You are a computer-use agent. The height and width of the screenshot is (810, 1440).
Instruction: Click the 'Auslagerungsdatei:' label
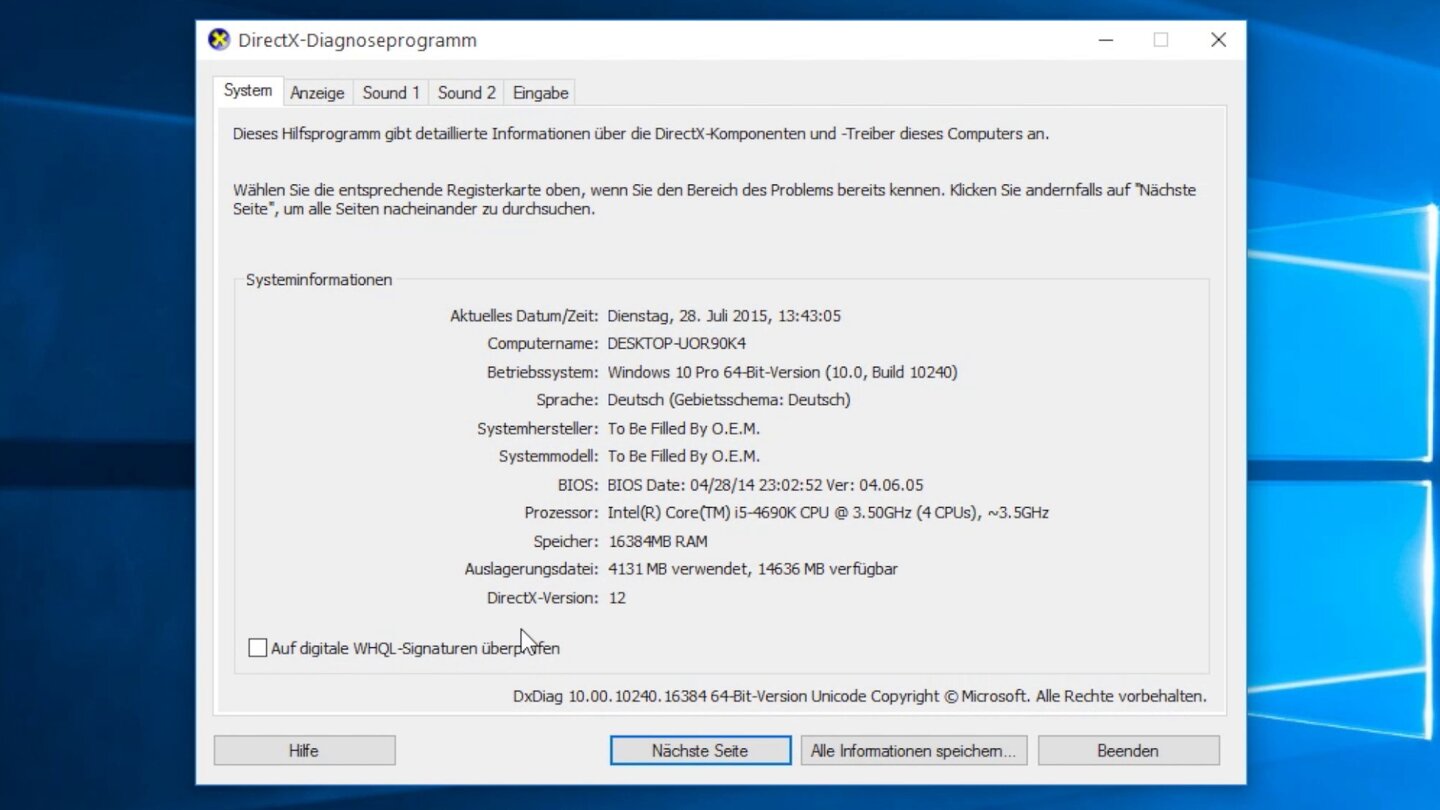532,569
